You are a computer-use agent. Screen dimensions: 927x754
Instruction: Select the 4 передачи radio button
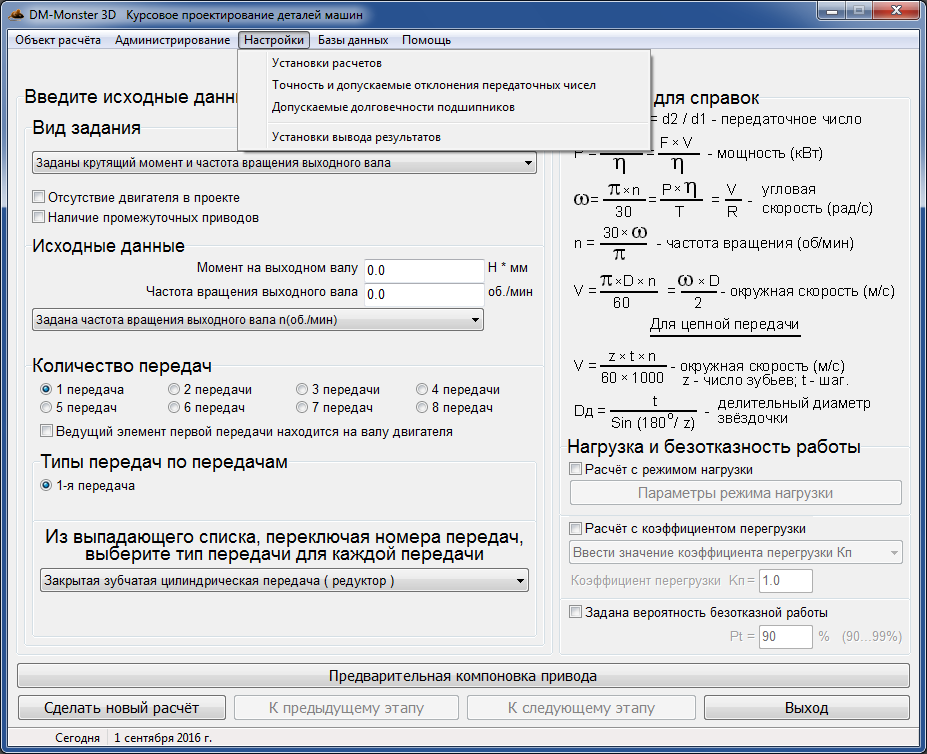422,389
